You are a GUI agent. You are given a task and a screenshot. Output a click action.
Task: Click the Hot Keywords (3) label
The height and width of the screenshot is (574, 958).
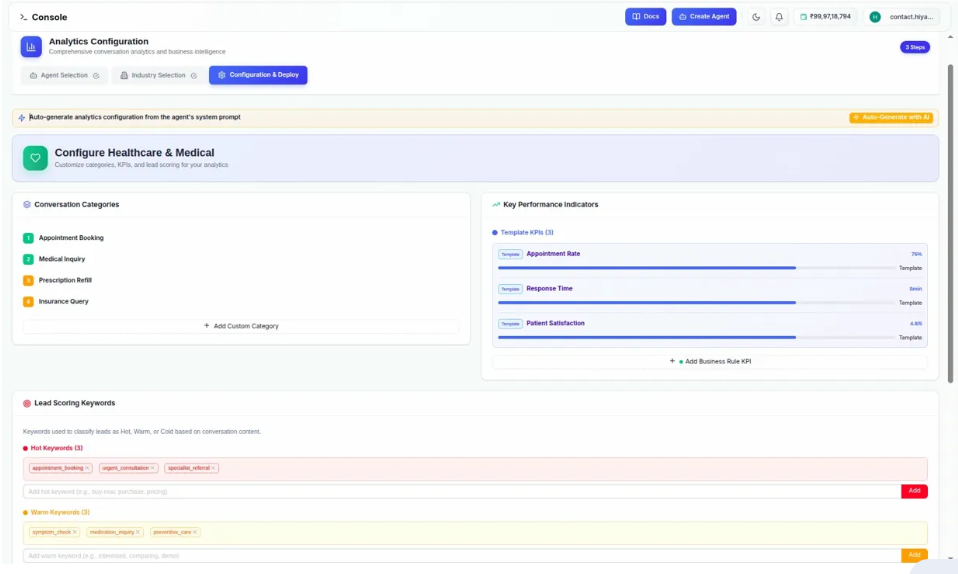click(56, 448)
